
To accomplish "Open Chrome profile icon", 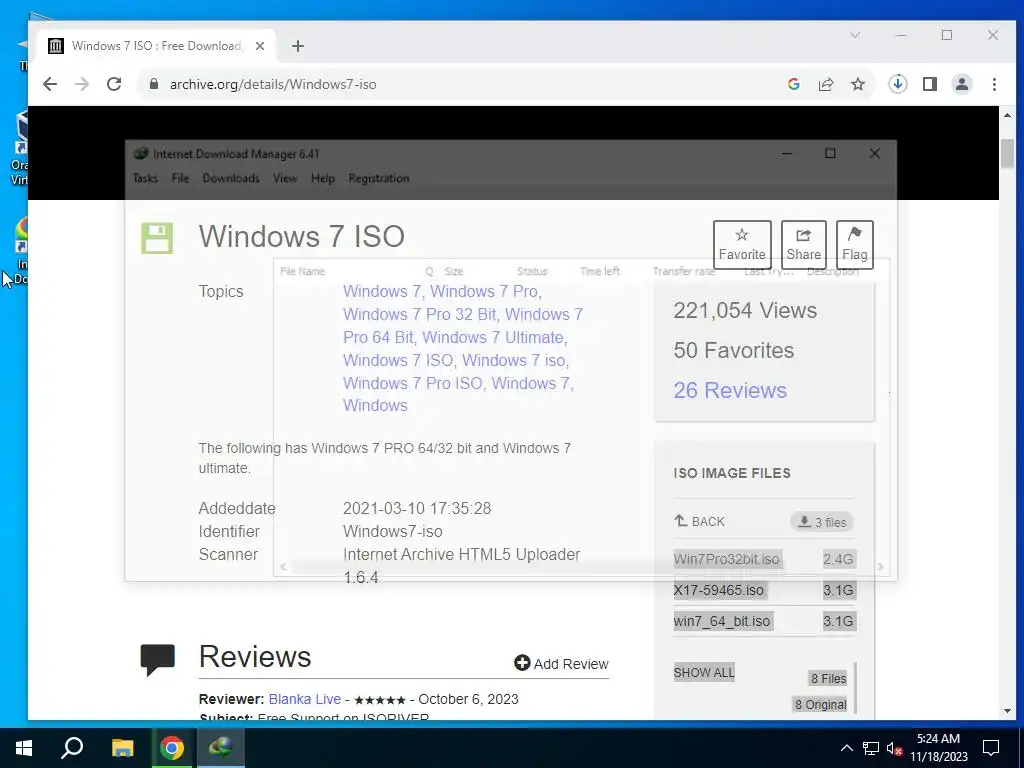I will [x=962, y=84].
